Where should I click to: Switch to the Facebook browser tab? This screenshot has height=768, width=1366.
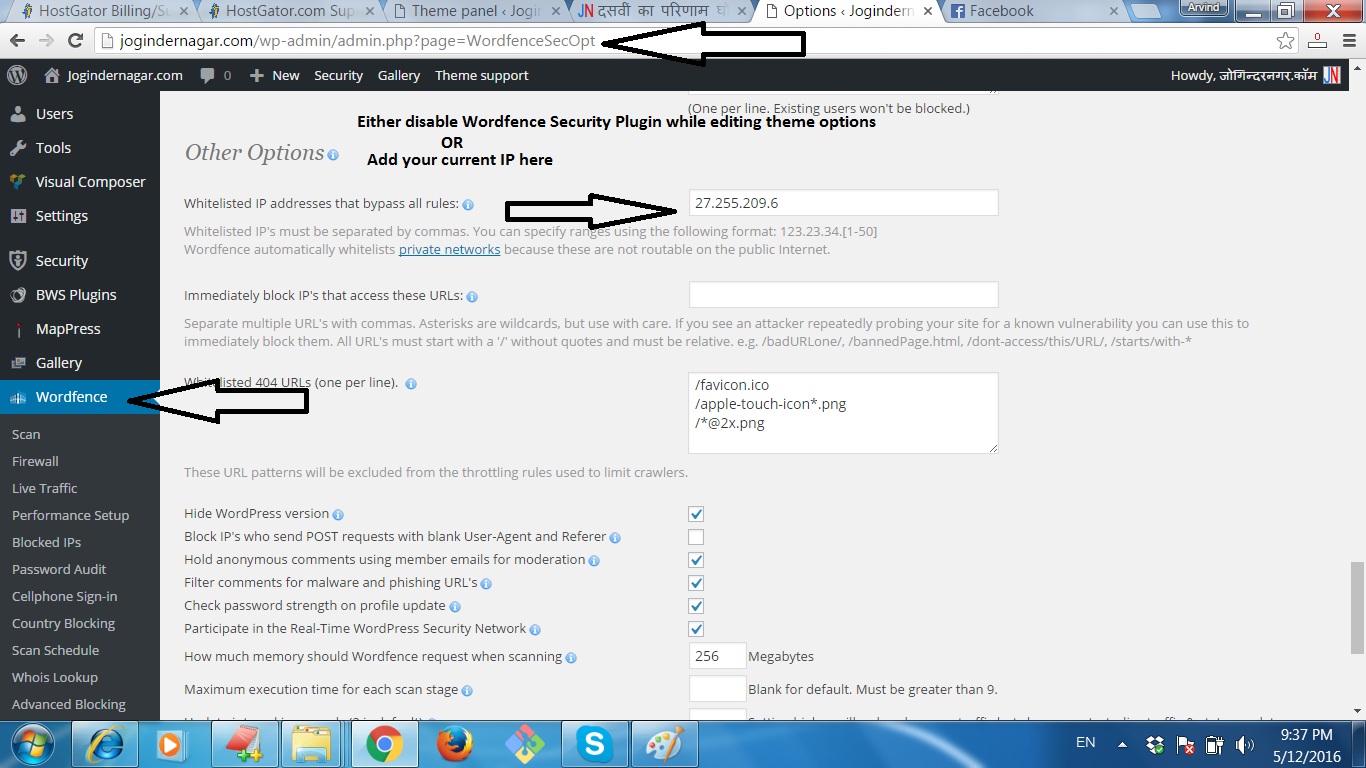(x=1000, y=11)
